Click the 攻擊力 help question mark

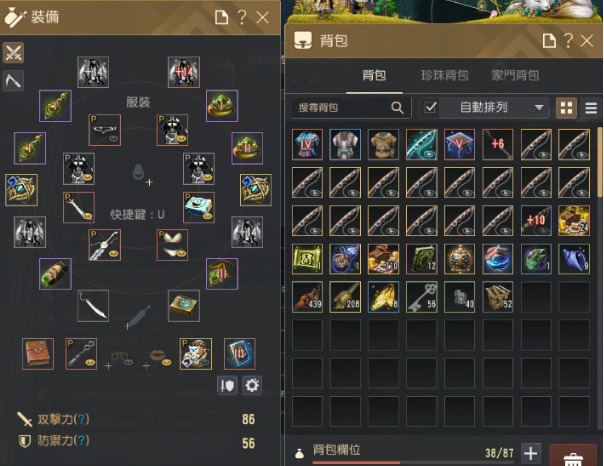[x=81, y=419]
